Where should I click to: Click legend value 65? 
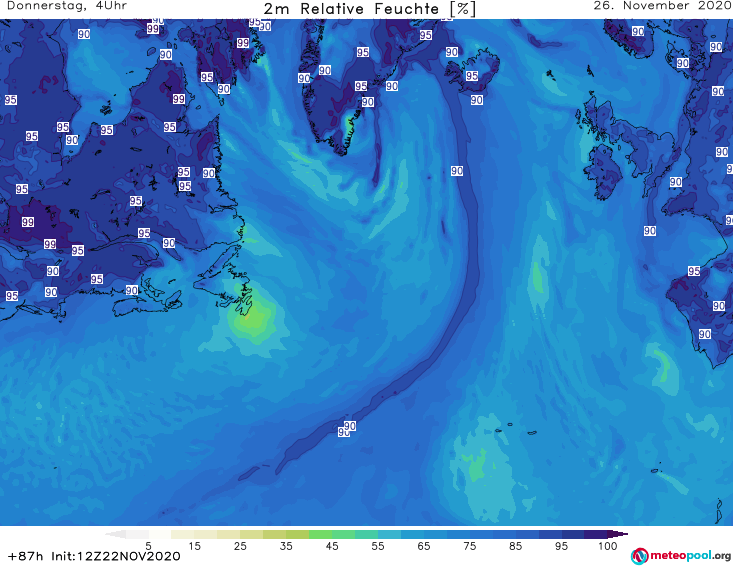(x=424, y=546)
